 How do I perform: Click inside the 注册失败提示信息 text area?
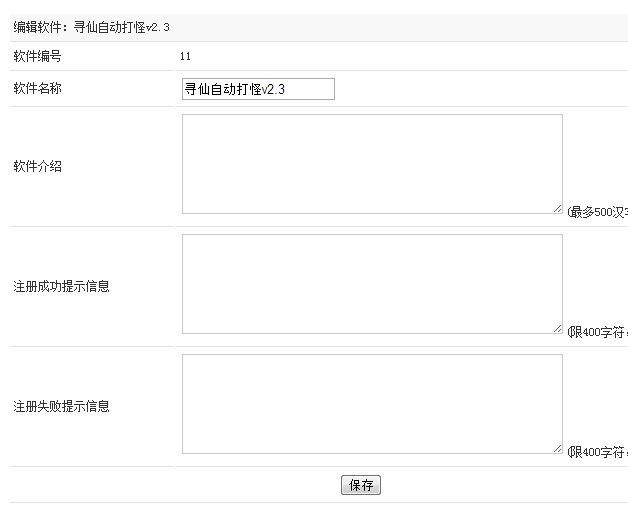click(372, 404)
